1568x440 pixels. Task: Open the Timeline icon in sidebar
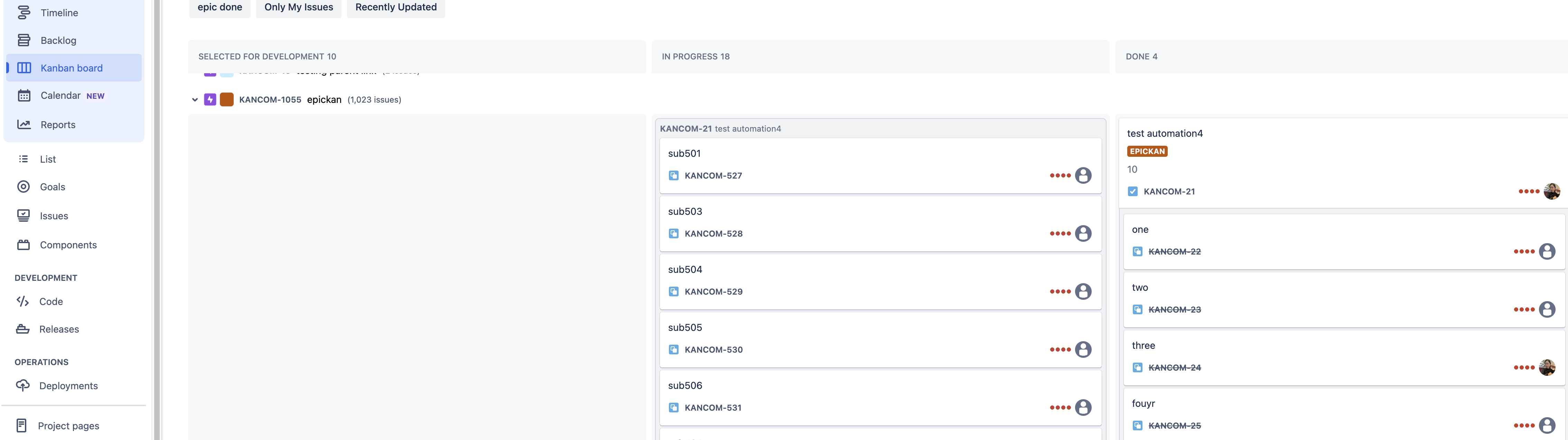24,12
